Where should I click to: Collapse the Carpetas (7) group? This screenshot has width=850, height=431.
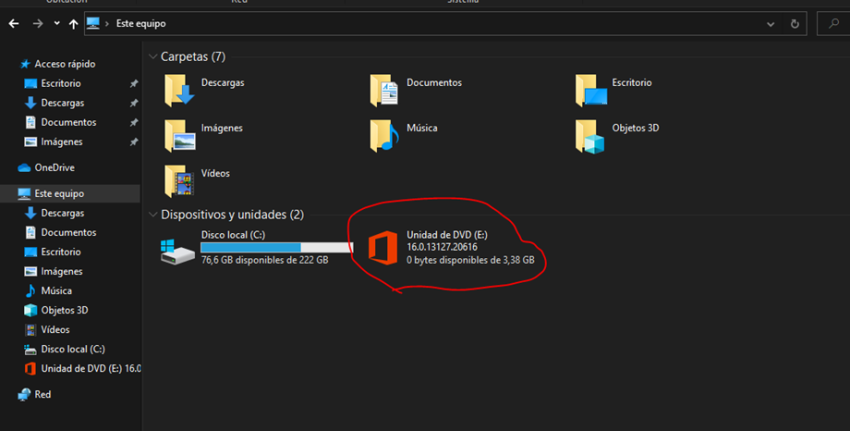tap(153, 57)
